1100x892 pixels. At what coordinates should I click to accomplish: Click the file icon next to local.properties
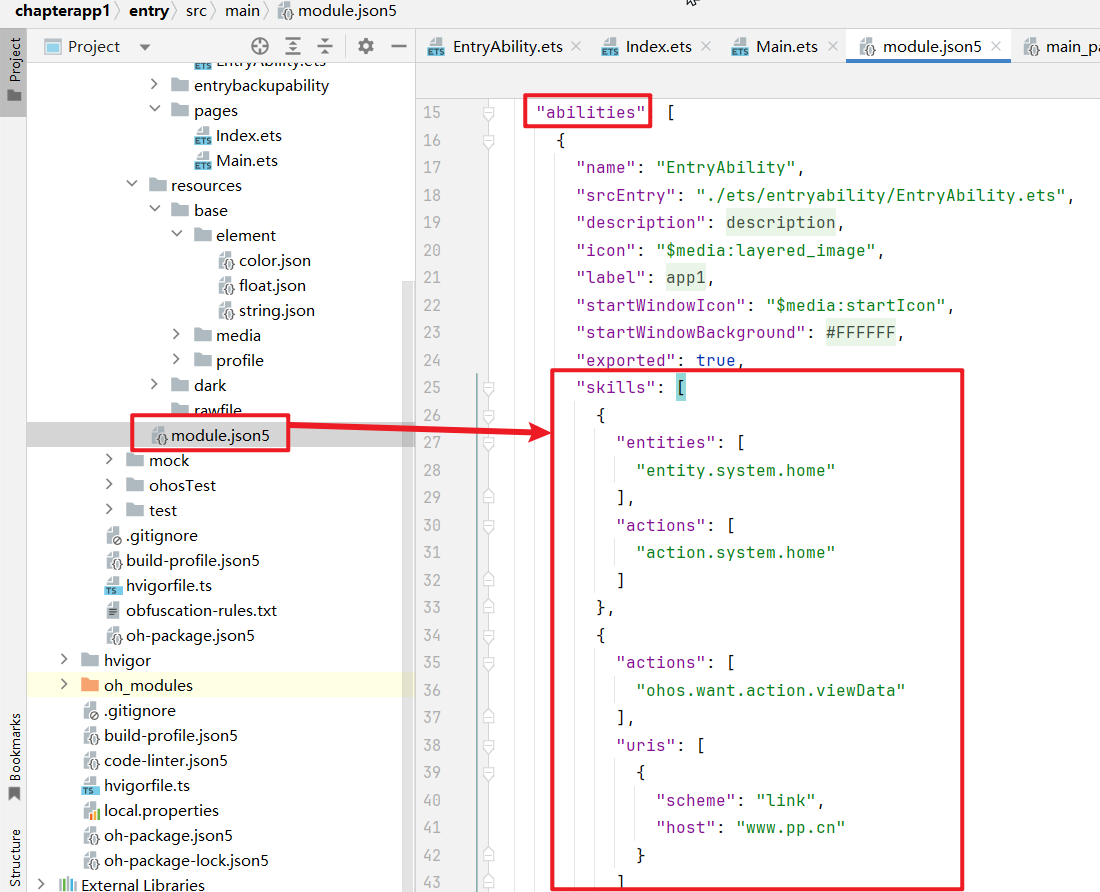(x=91, y=811)
